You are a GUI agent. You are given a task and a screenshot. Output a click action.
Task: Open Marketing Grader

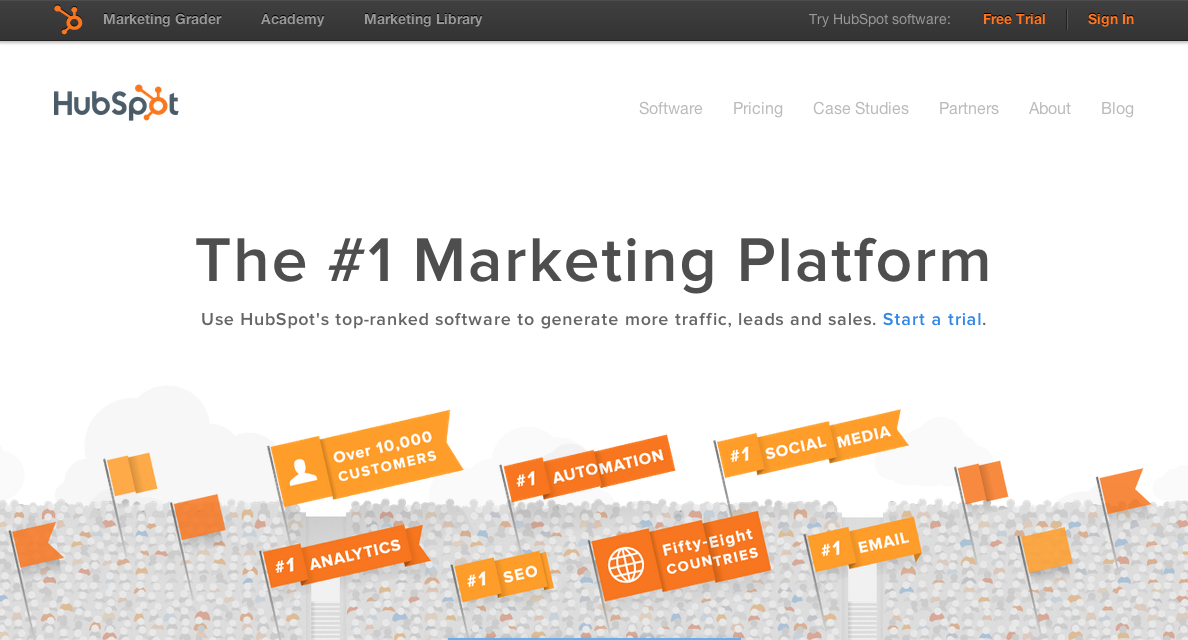(x=162, y=20)
